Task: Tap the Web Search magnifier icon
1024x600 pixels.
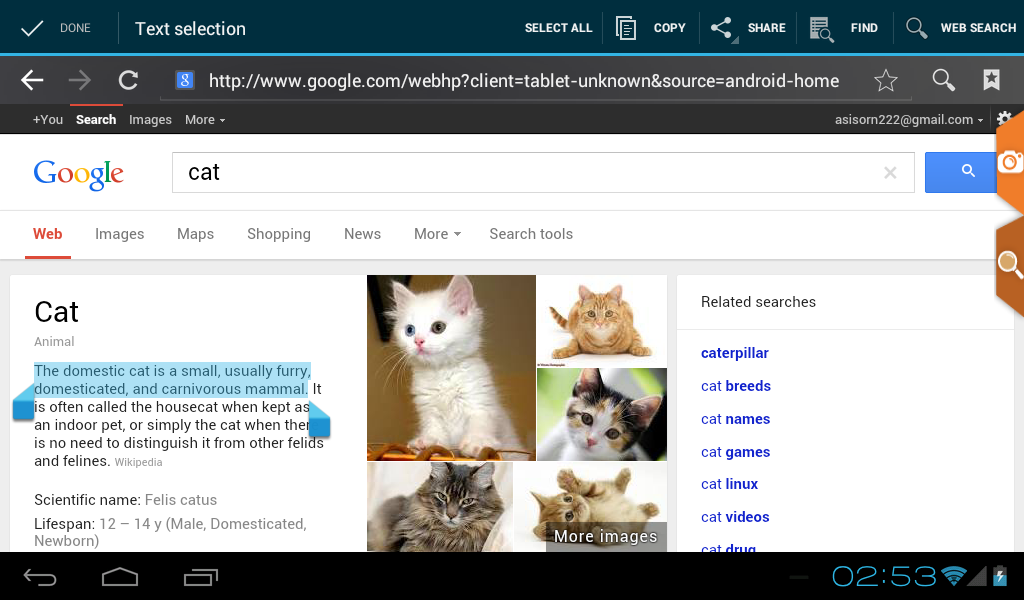Action: tap(916, 28)
